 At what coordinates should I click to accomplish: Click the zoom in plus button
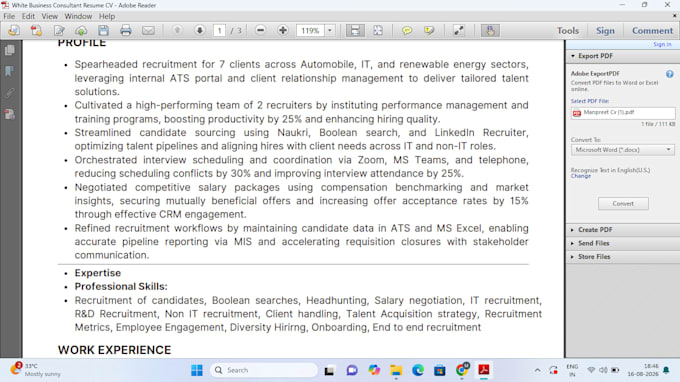pos(283,30)
